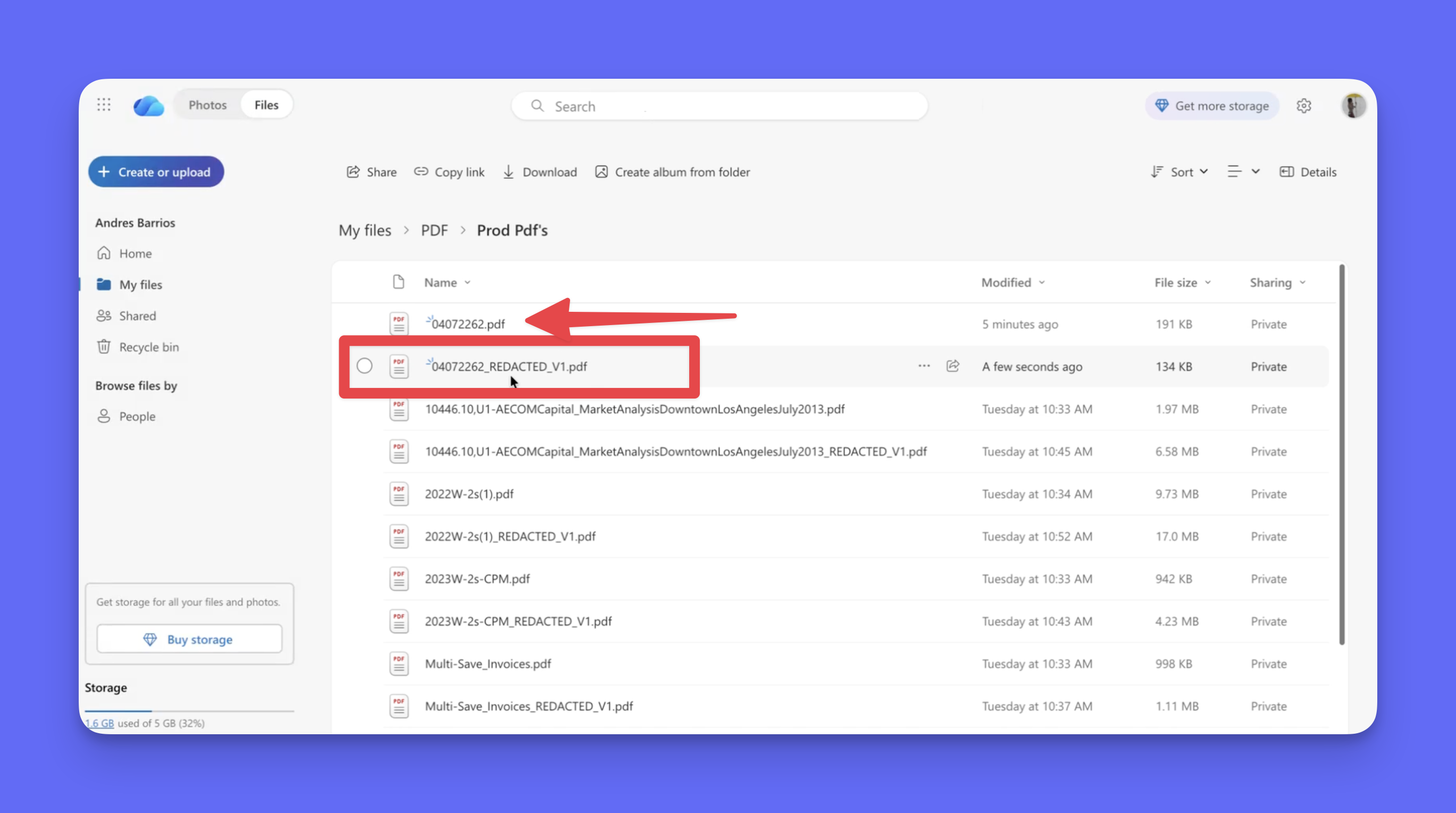Click the Download toolbar button
This screenshot has width=1456, height=813.
tap(539, 172)
